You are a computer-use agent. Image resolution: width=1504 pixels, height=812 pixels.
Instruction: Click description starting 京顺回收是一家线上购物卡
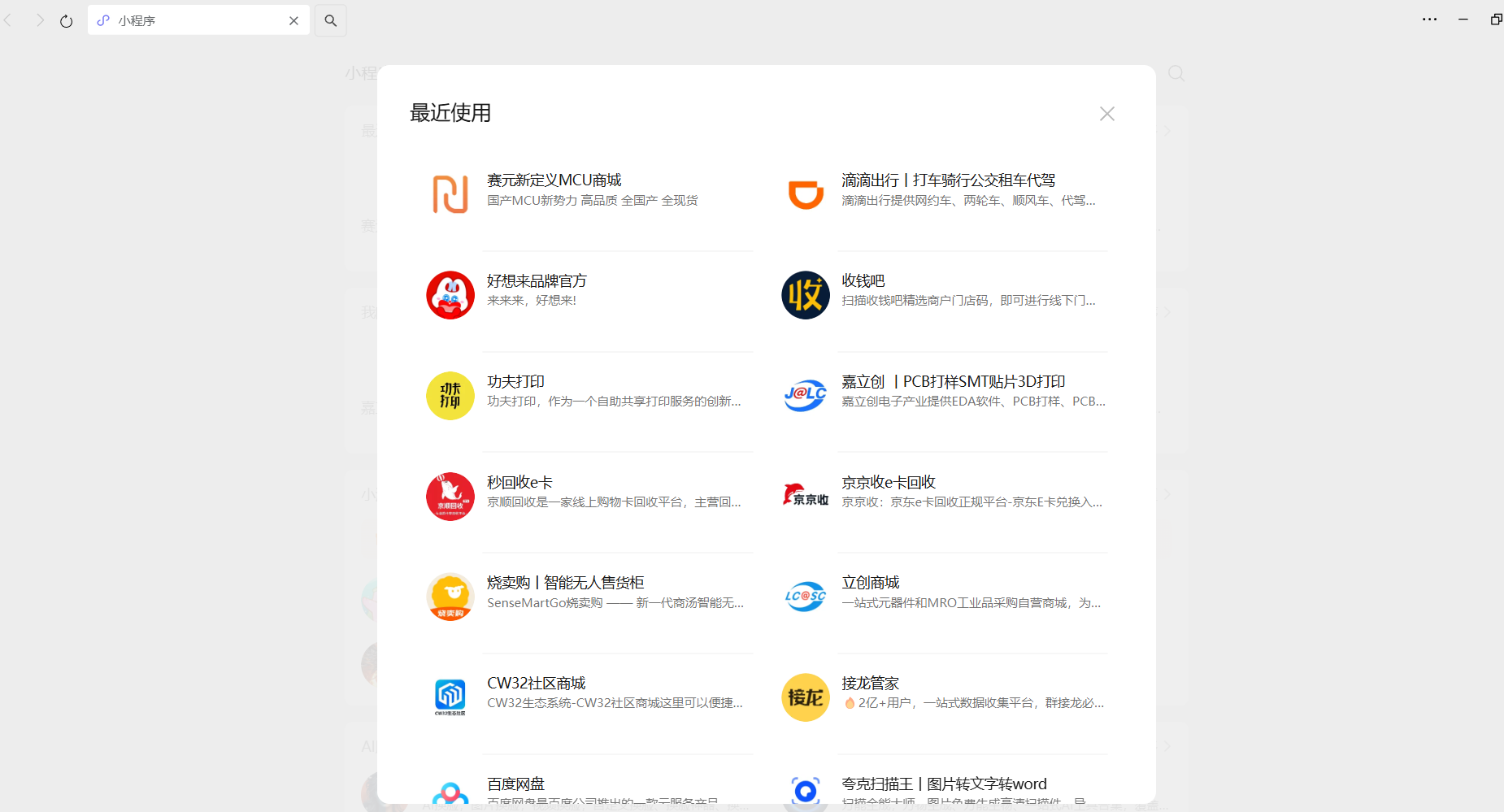(614, 502)
